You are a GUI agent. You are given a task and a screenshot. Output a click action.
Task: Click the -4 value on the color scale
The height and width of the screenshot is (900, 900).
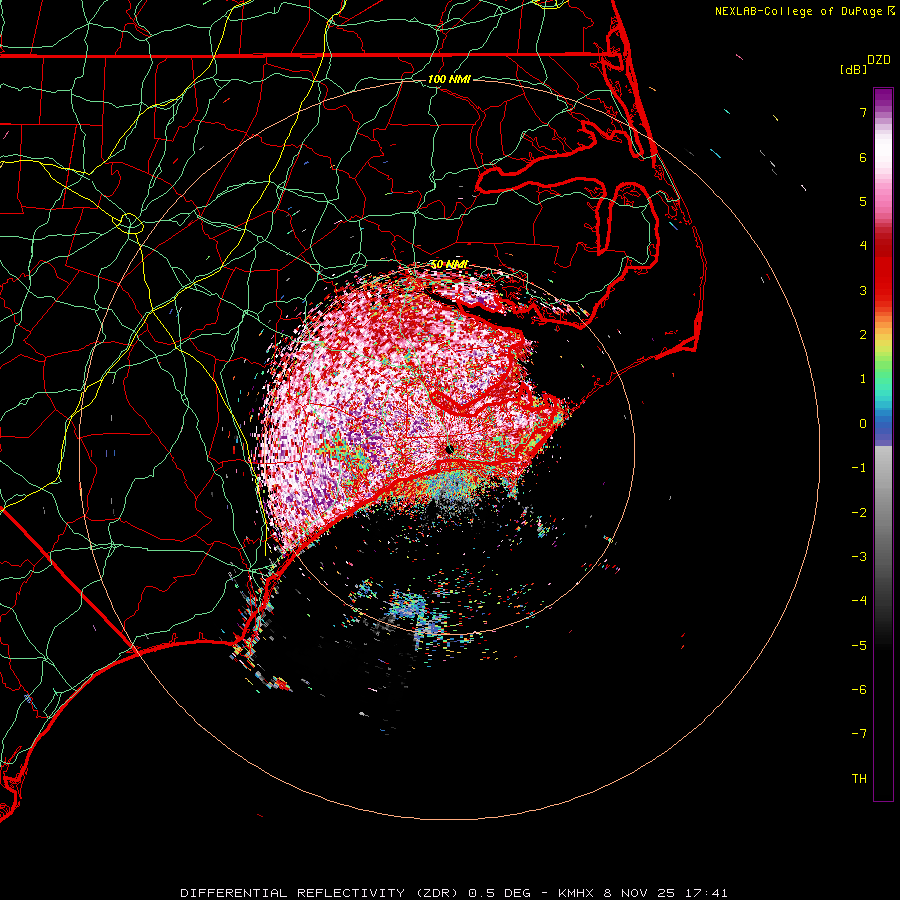click(x=859, y=601)
